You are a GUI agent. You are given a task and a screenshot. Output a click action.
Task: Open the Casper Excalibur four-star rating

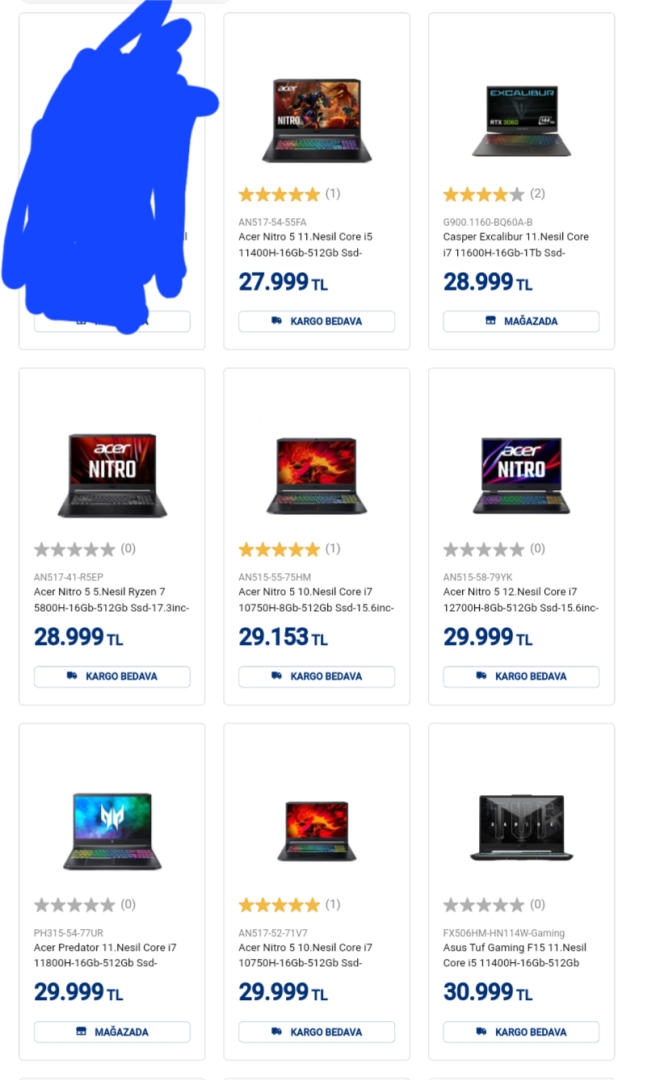point(484,194)
